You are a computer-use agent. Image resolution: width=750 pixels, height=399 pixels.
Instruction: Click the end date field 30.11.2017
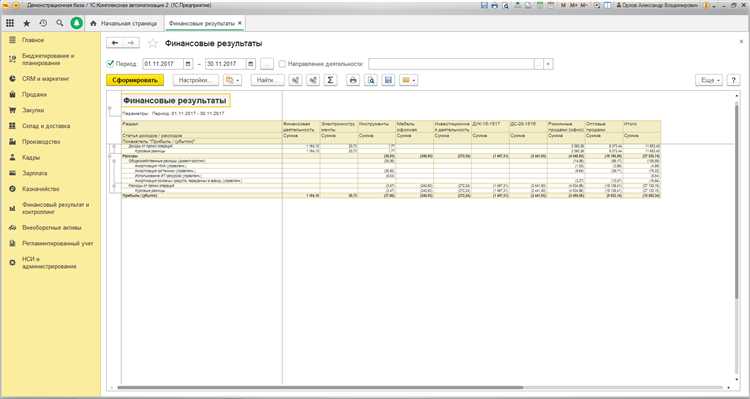coord(225,64)
